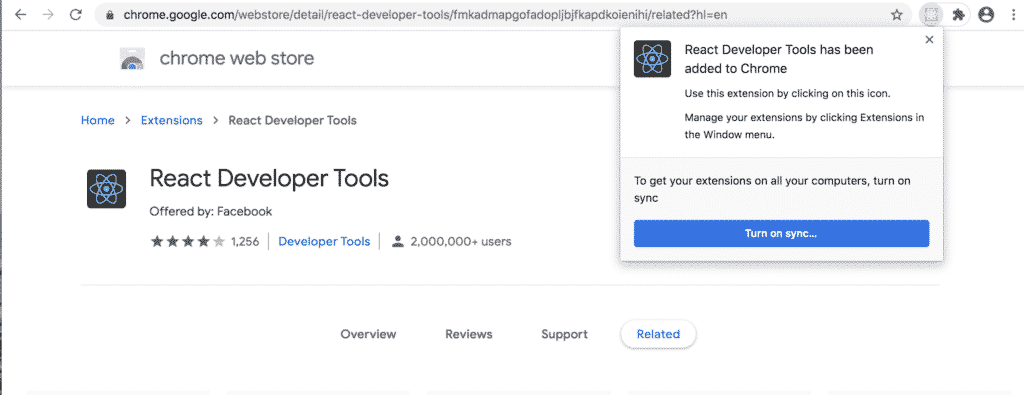Reload the page with the refresh icon

[76, 14]
